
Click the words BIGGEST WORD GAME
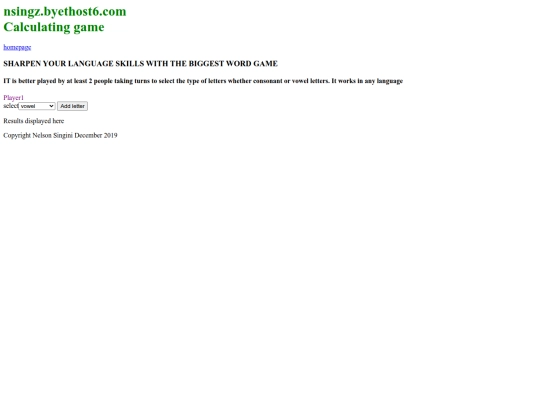pos(233,63)
